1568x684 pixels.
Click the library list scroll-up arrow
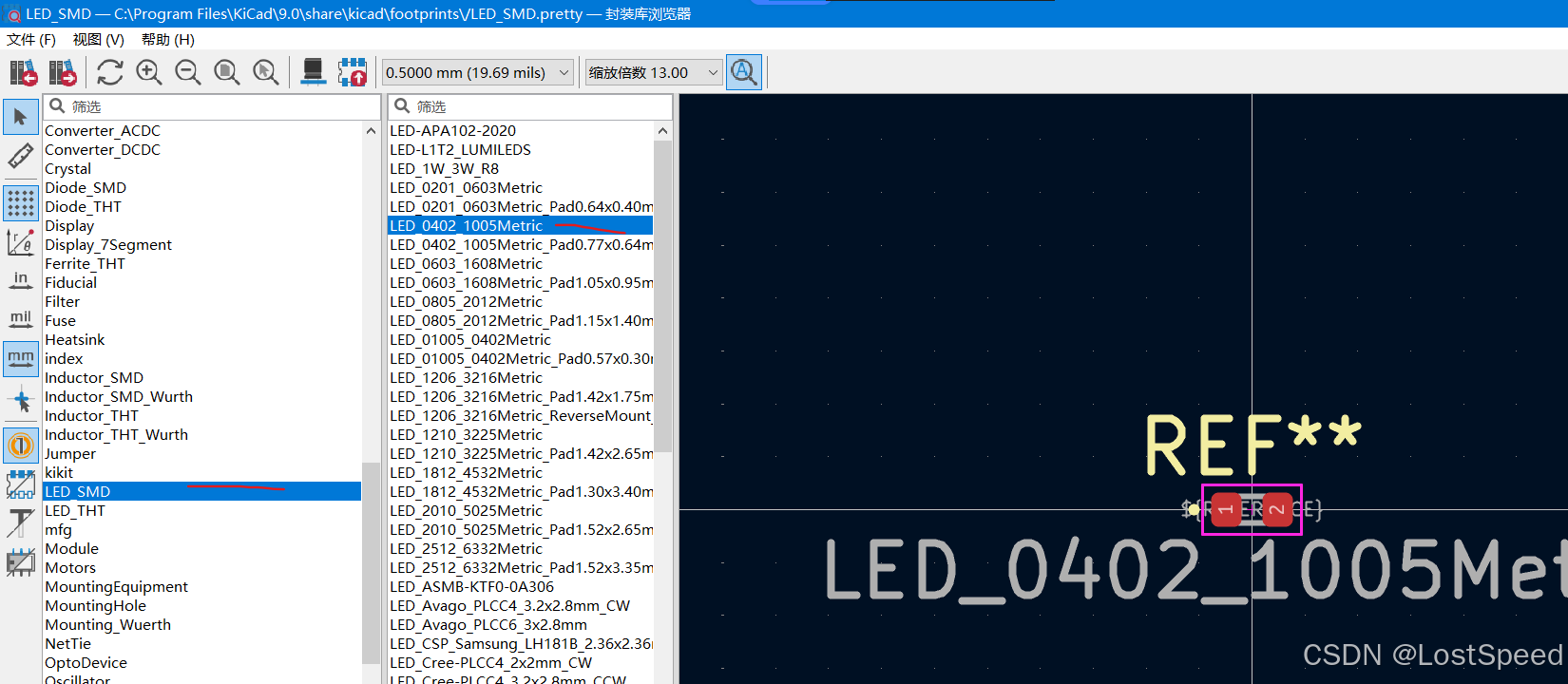coord(371,131)
